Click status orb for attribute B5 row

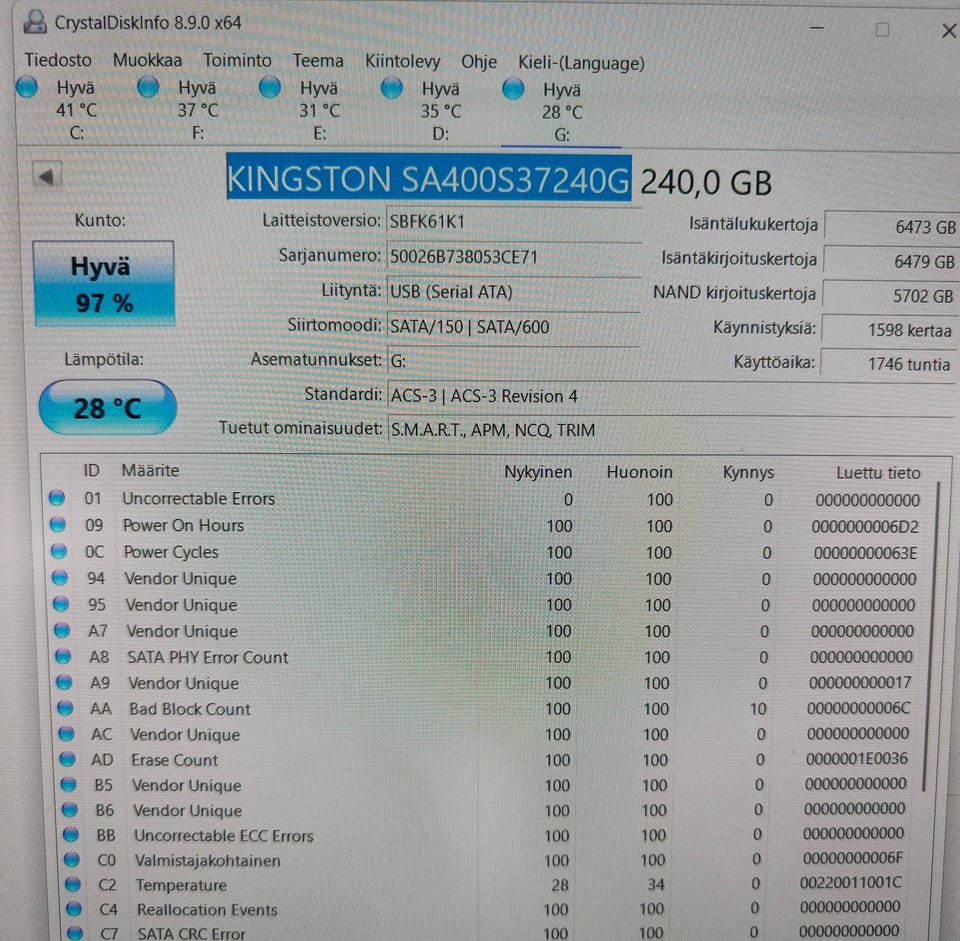69,784
